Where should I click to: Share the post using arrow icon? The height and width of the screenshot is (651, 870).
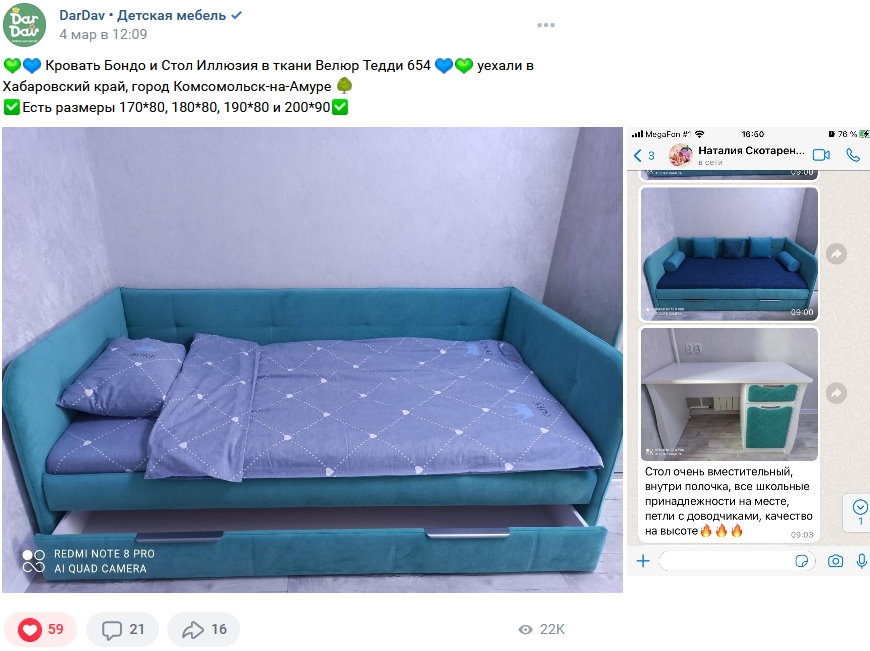tap(204, 629)
